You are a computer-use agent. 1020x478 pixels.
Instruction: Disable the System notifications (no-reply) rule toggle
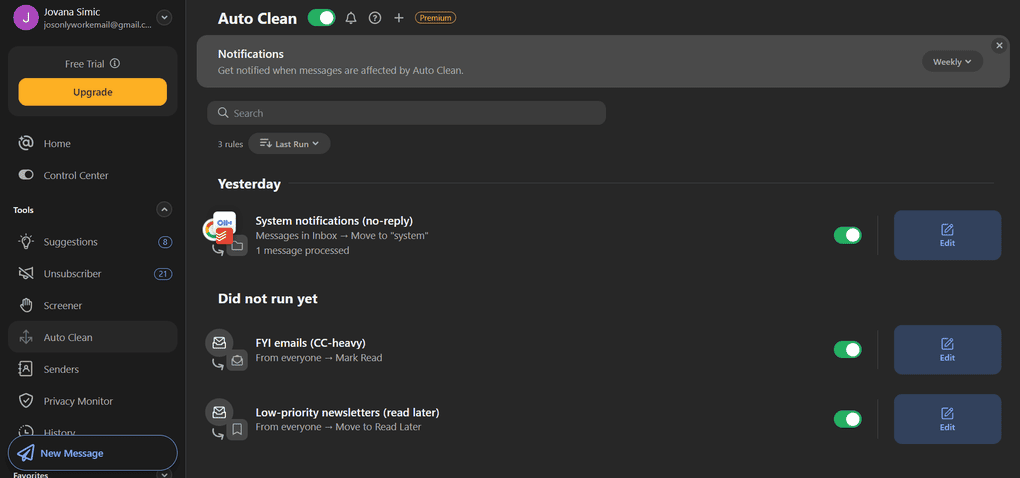coord(848,235)
